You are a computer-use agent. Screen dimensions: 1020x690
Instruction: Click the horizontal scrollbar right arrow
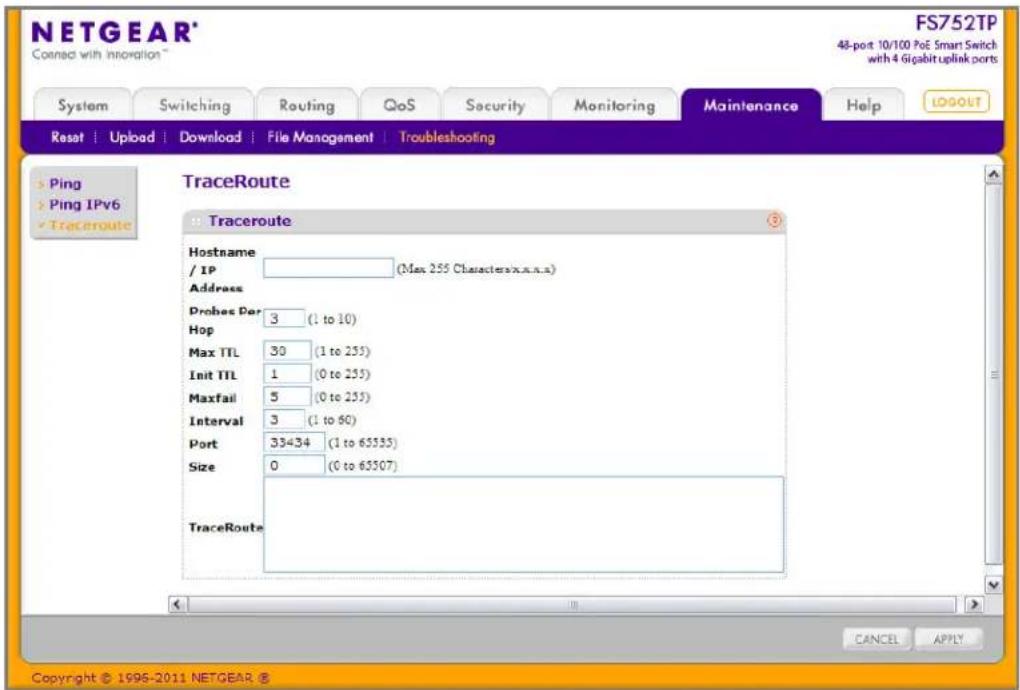(x=973, y=604)
